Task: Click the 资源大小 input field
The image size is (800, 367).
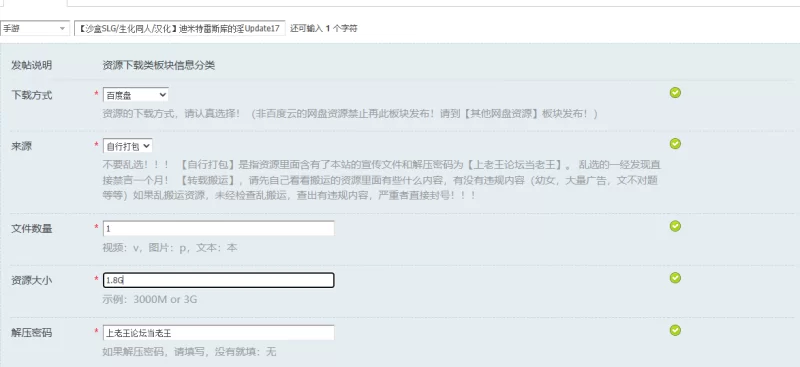Action: (x=218, y=280)
